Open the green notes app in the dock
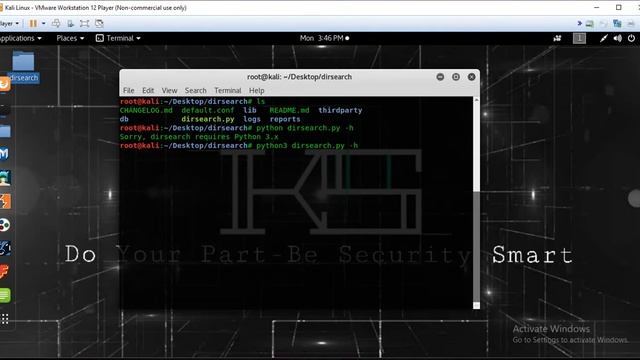The image size is (640, 360). click(x=5, y=295)
